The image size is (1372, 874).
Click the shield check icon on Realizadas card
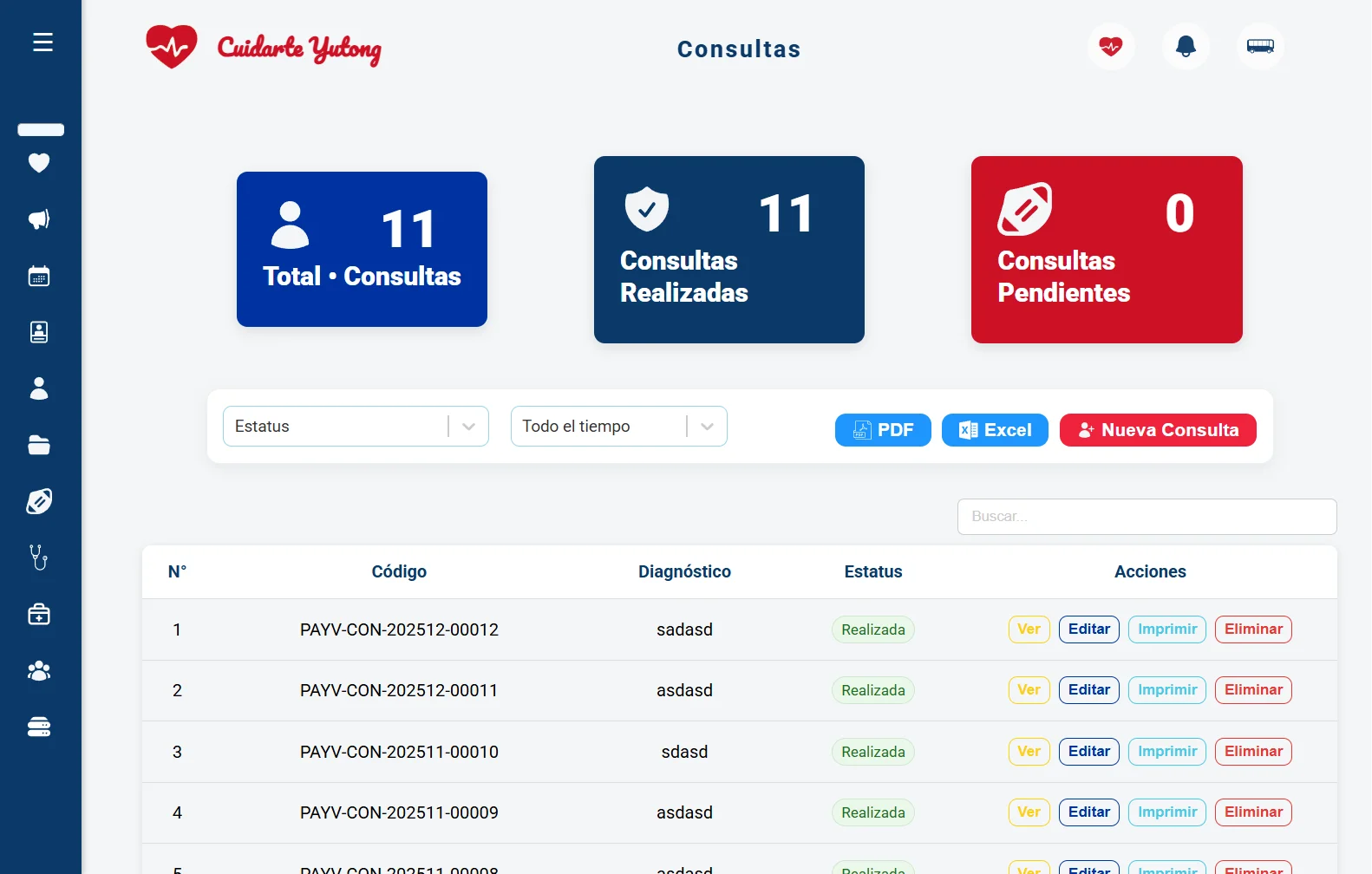(647, 209)
